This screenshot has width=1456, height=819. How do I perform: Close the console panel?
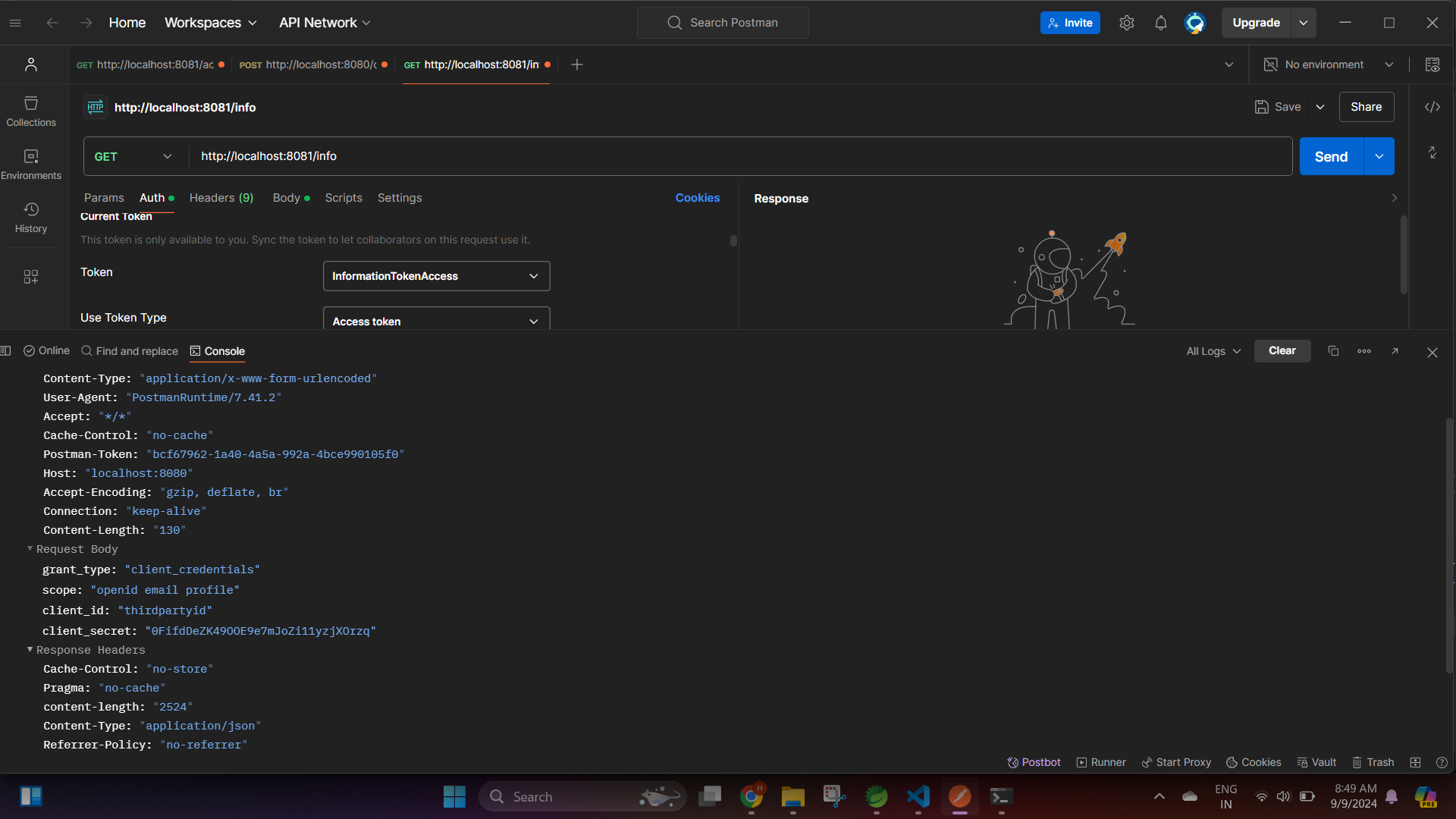pos(1432,353)
